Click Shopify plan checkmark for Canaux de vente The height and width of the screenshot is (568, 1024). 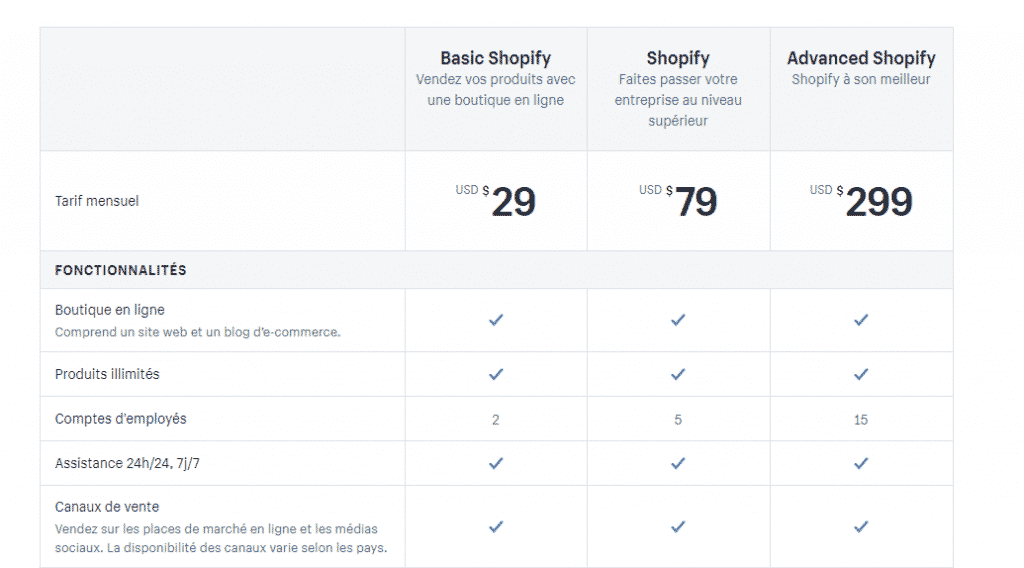coord(678,526)
